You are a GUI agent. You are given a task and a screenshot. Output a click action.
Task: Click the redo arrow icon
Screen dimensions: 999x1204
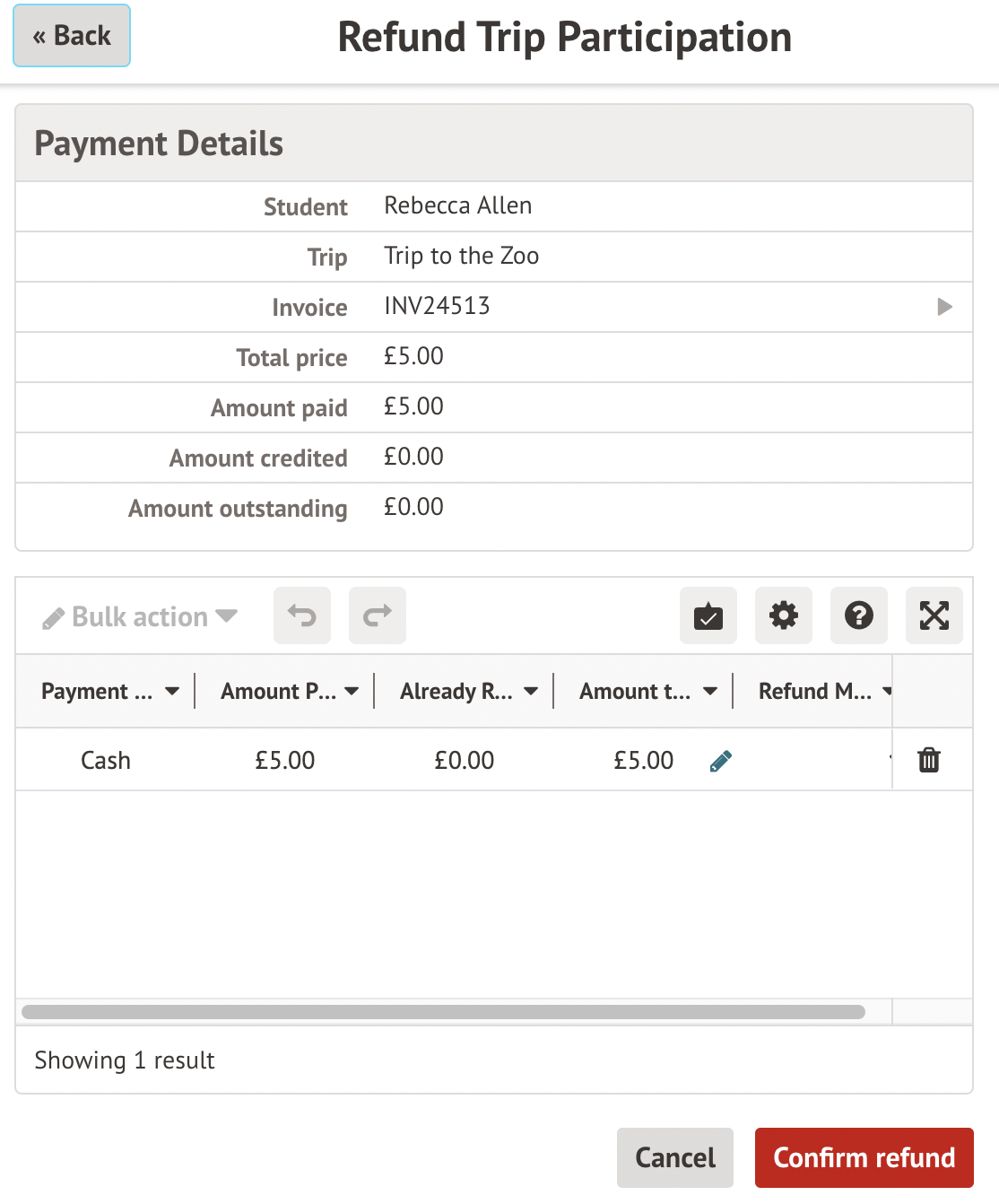pyautogui.click(x=378, y=615)
